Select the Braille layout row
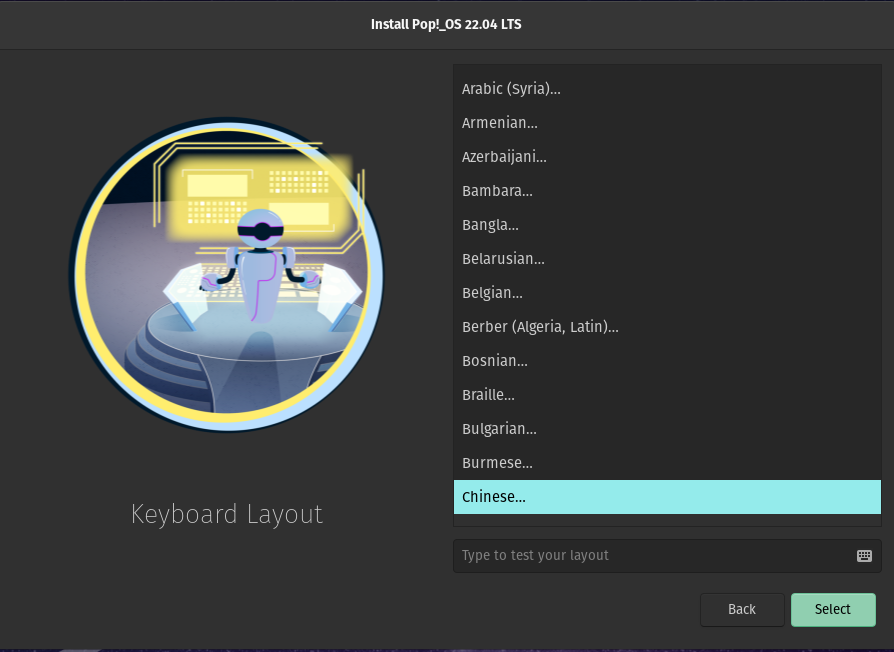Screen dimensions: 894x652 [x=667, y=395]
